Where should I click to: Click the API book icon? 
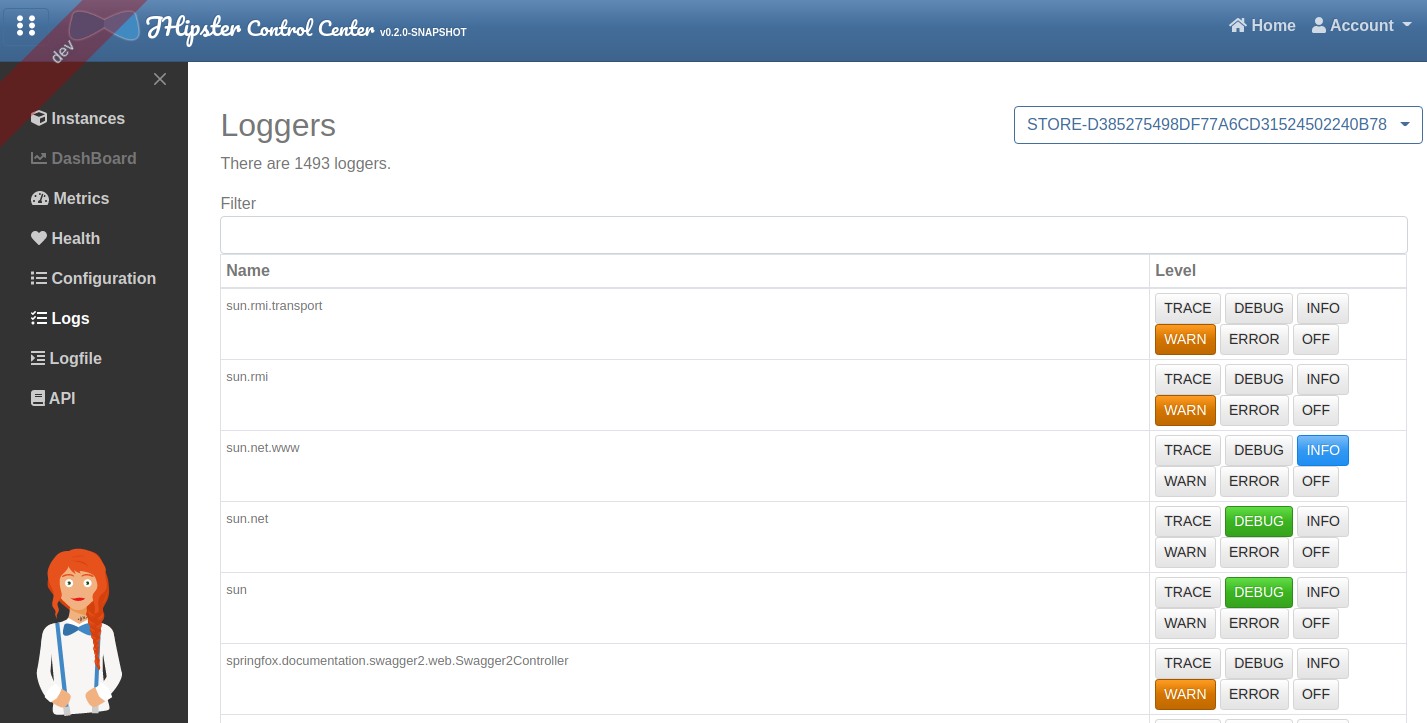pyautogui.click(x=38, y=398)
